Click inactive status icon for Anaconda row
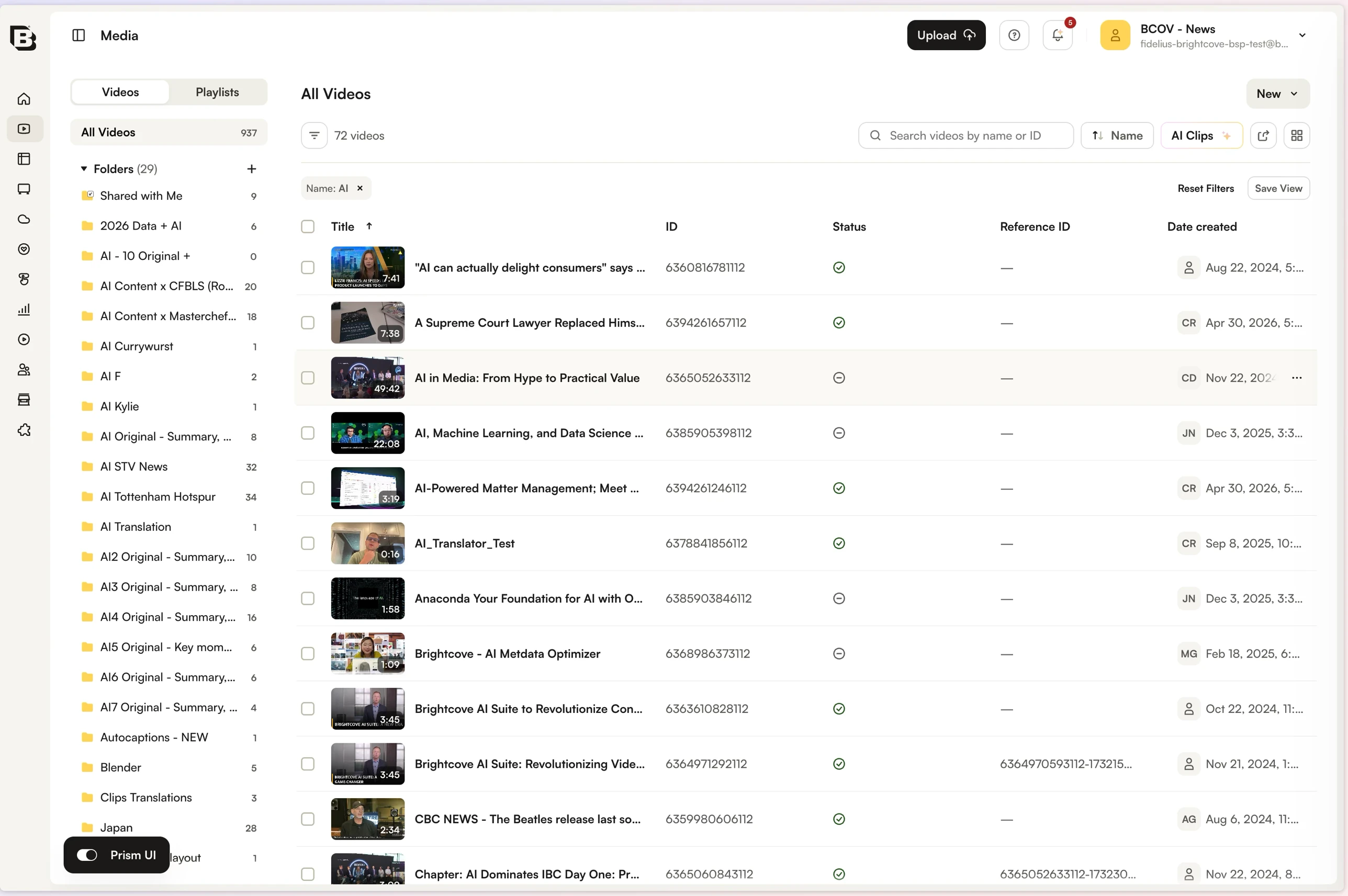Viewport: 1348px width, 896px height. tap(839, 598)
